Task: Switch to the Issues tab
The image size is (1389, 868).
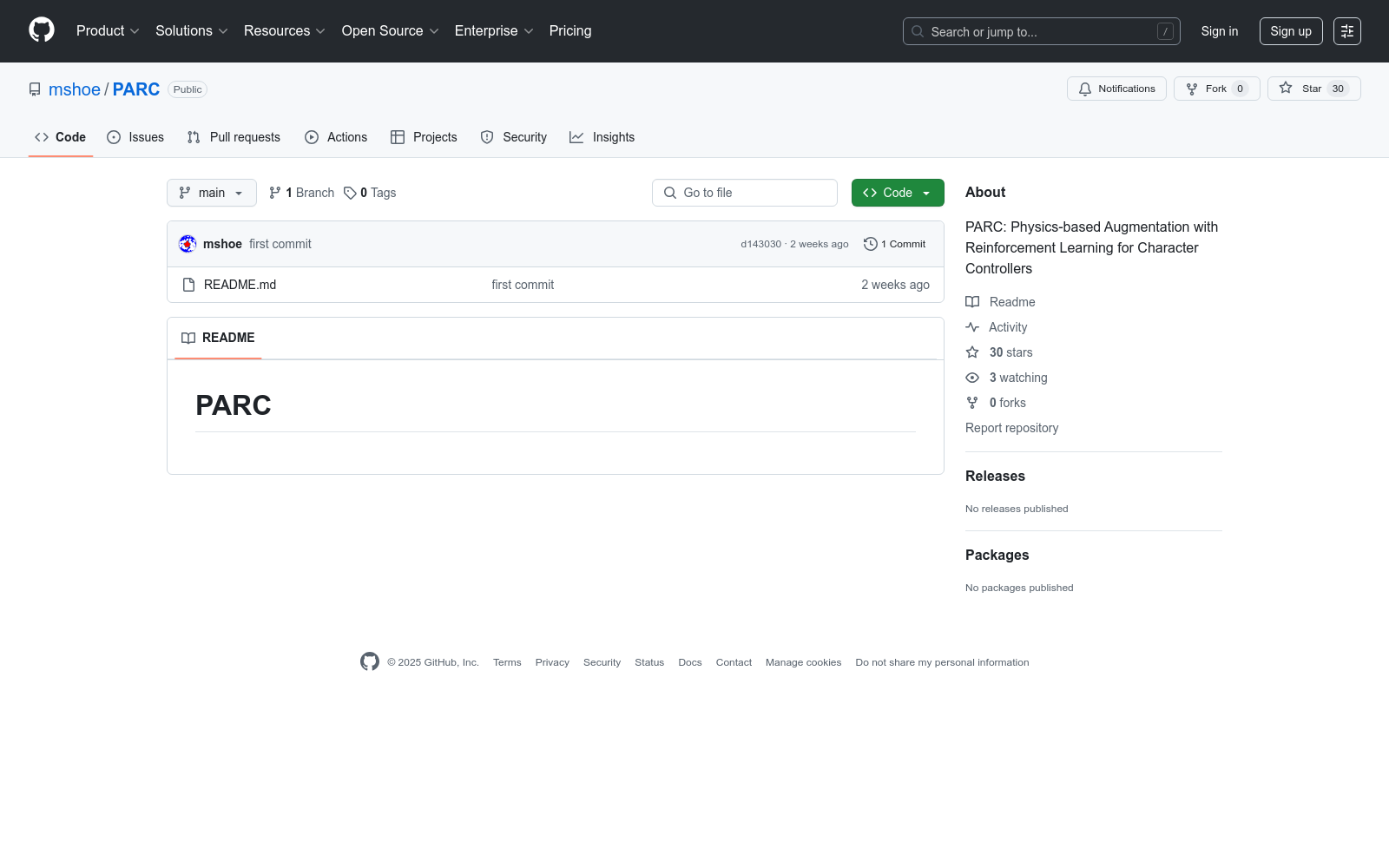Action: pyautogui.click(x=135, y=137)
